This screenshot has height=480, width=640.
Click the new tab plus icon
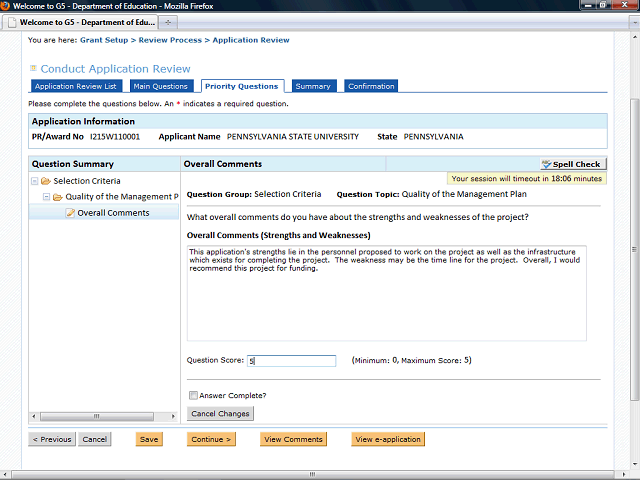[168, 22]
